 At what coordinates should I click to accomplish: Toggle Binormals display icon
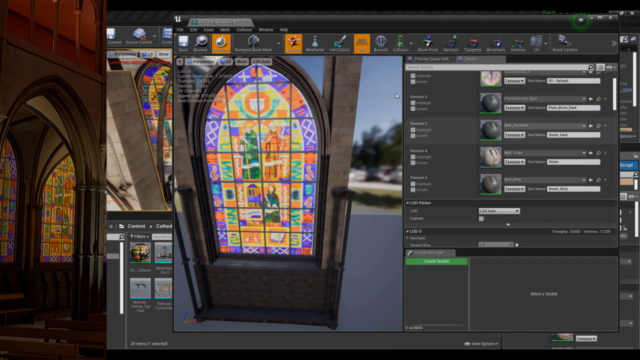496,43
